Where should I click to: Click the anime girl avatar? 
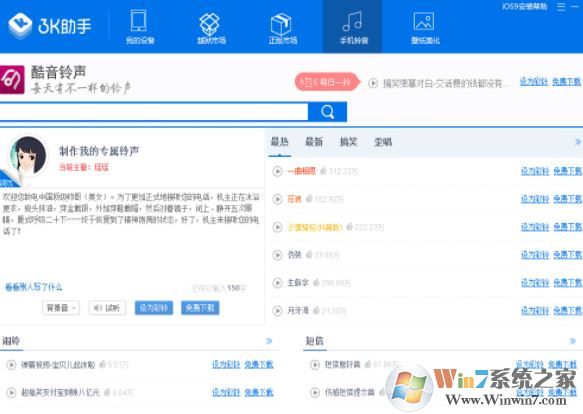click(29, 155)
